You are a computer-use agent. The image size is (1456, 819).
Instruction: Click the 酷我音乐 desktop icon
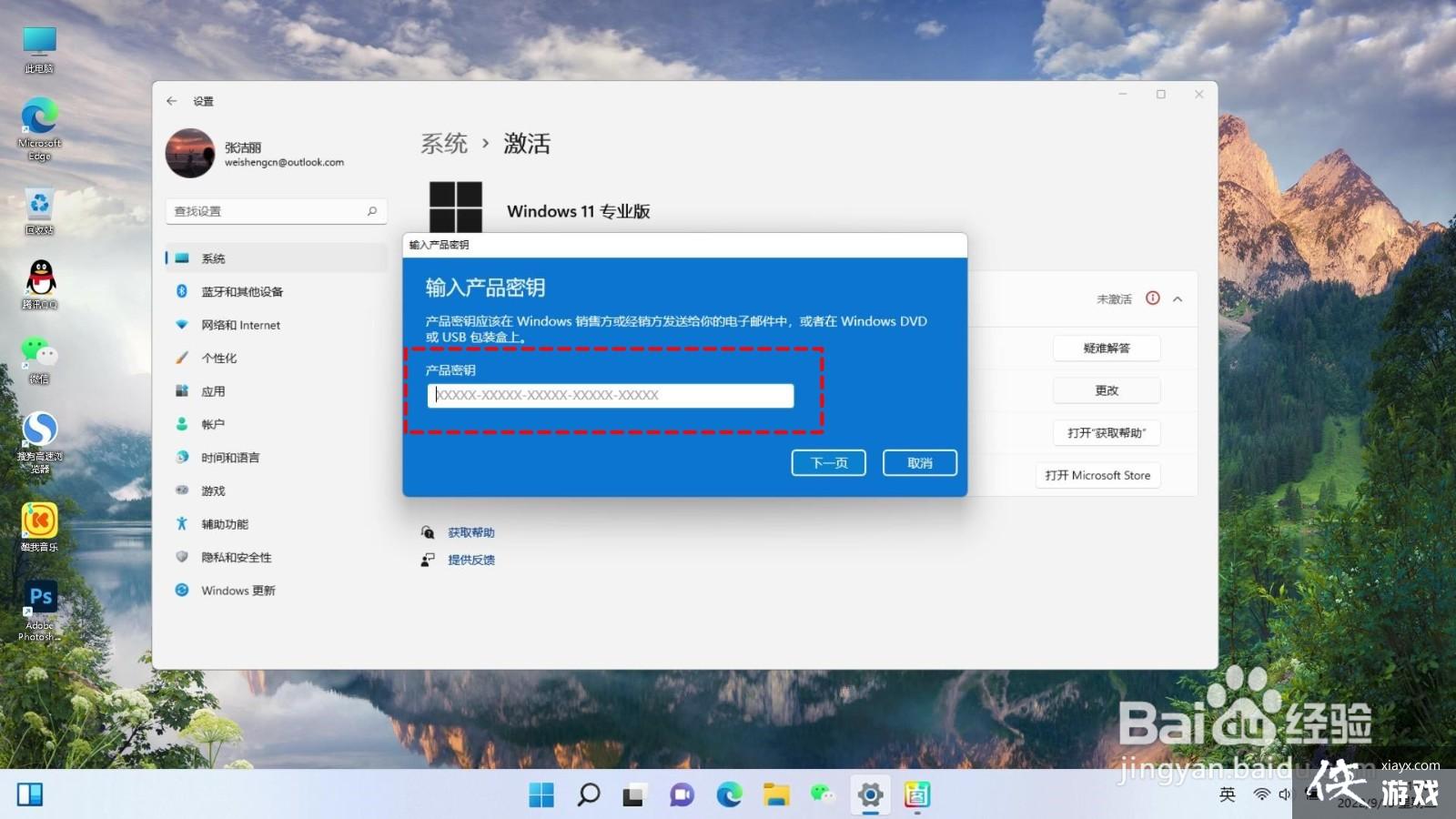[x=39, y=528]
